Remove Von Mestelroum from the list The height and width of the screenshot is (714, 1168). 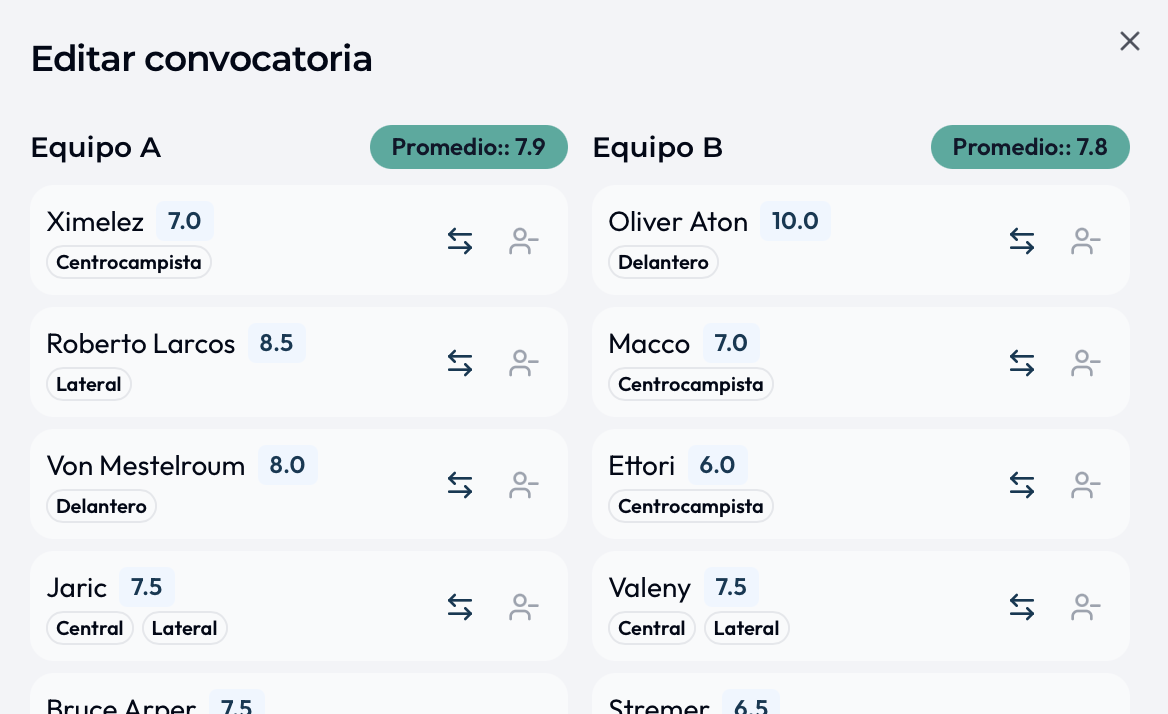[x=523, y=485]
